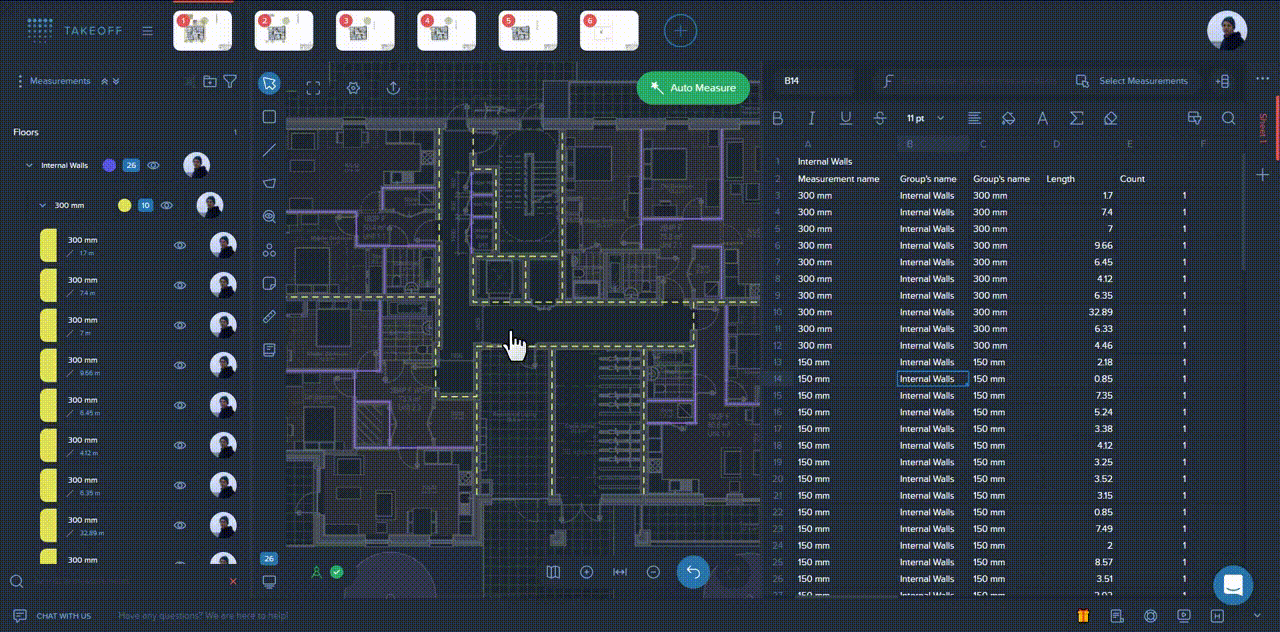Hide the 300 mm 6.45 m measurement
The image size is (1280, 632).
click(180, 405)
